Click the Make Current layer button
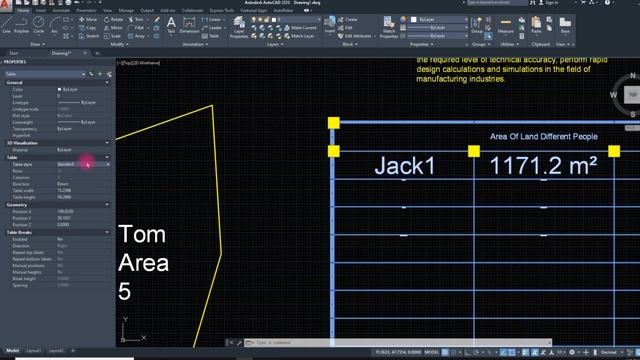 [x=300, y=28]
